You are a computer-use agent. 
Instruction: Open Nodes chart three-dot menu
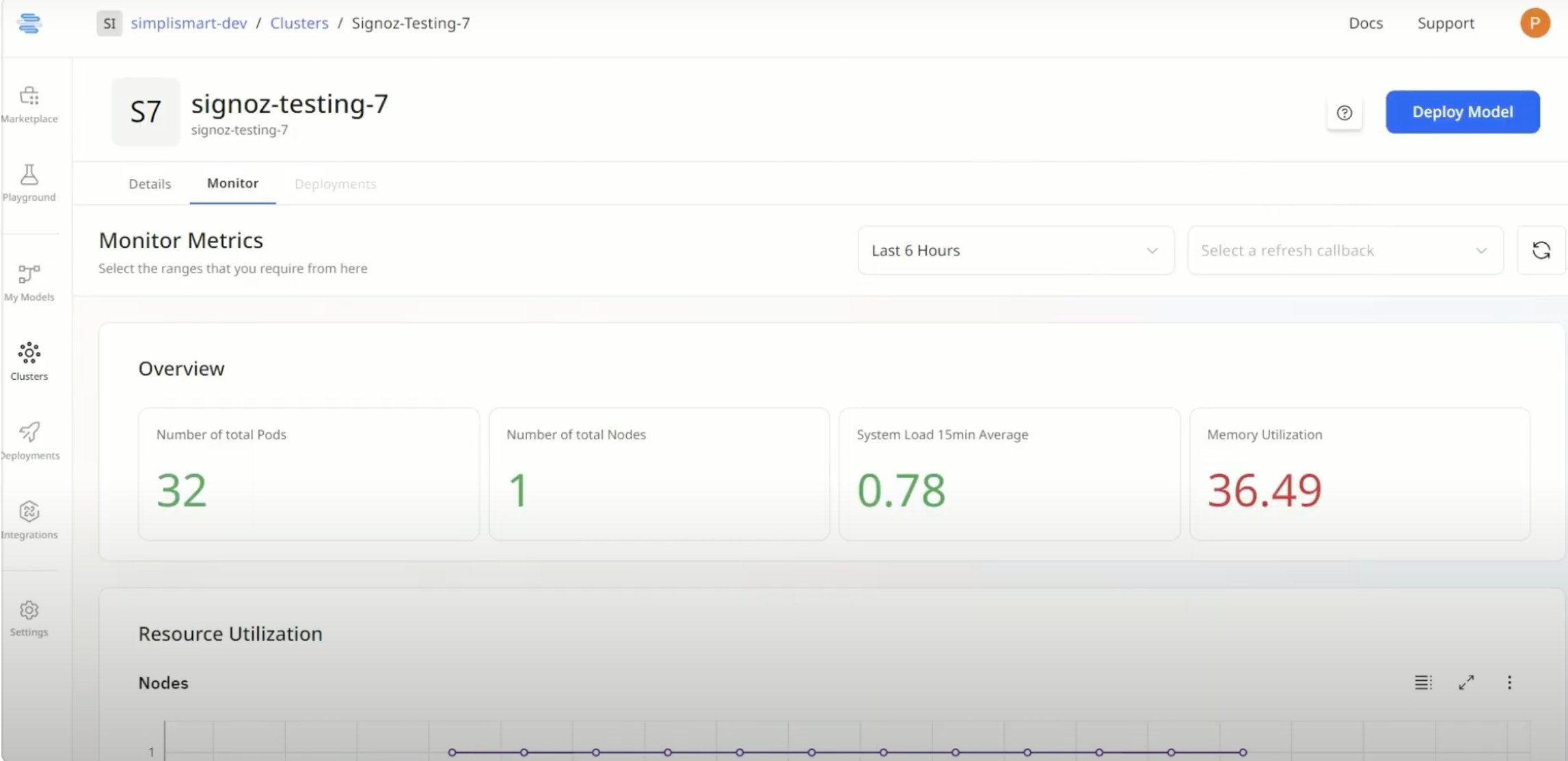tap(1509, 682)
